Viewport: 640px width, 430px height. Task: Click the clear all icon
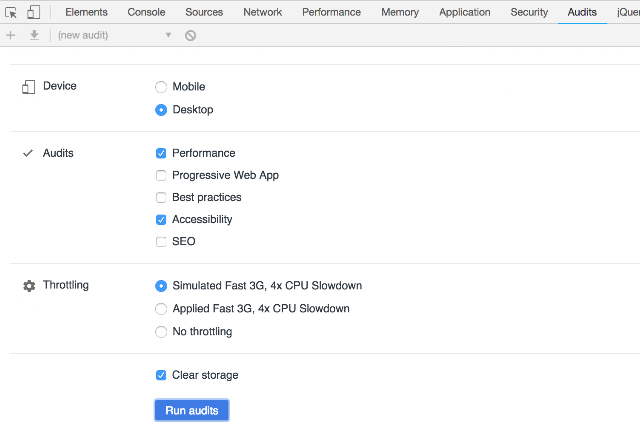(x=190, y=35)
